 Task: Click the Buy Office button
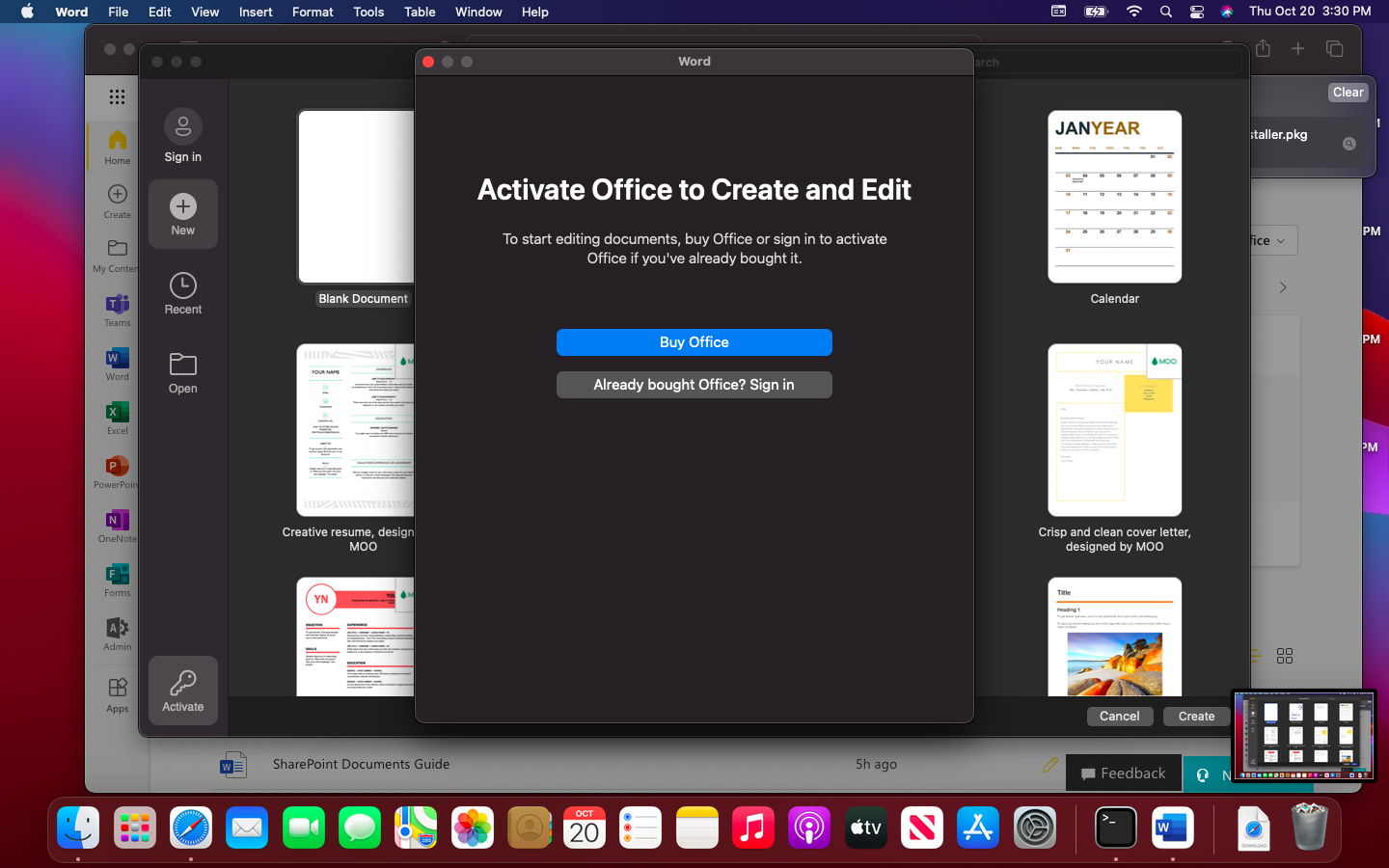click(694, 342)
